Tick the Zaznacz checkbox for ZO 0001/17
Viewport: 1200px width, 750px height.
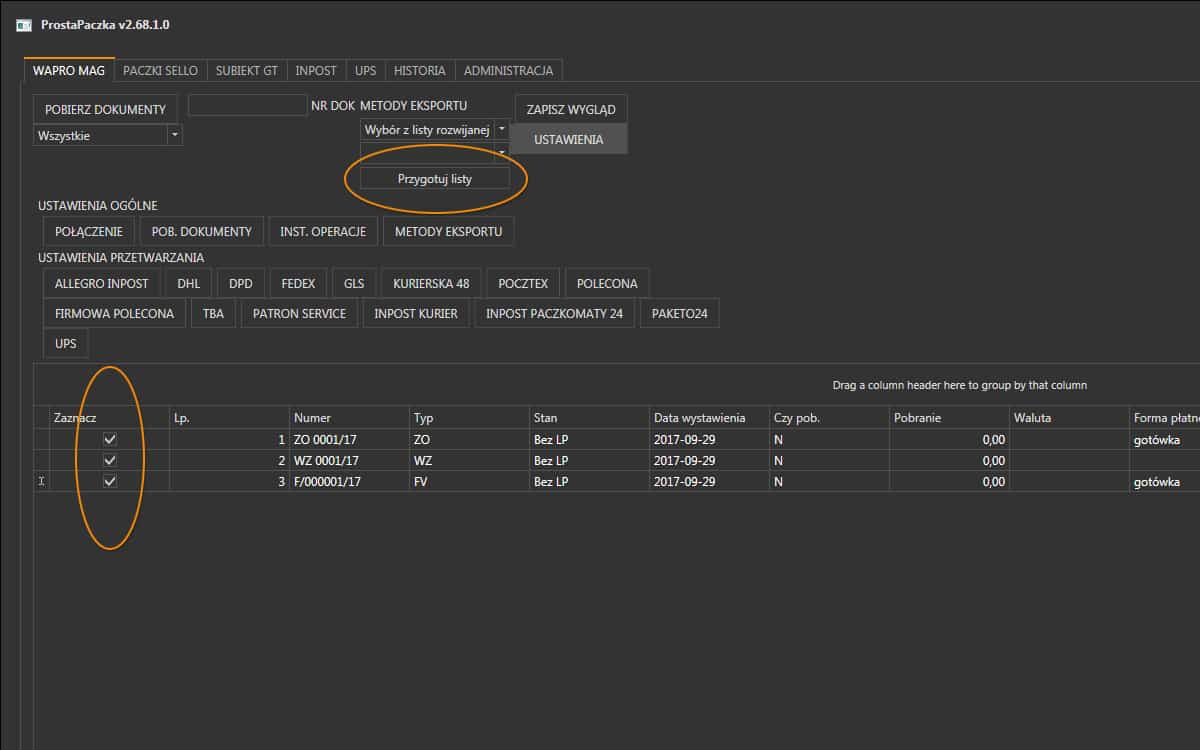(x=110, y=440)
